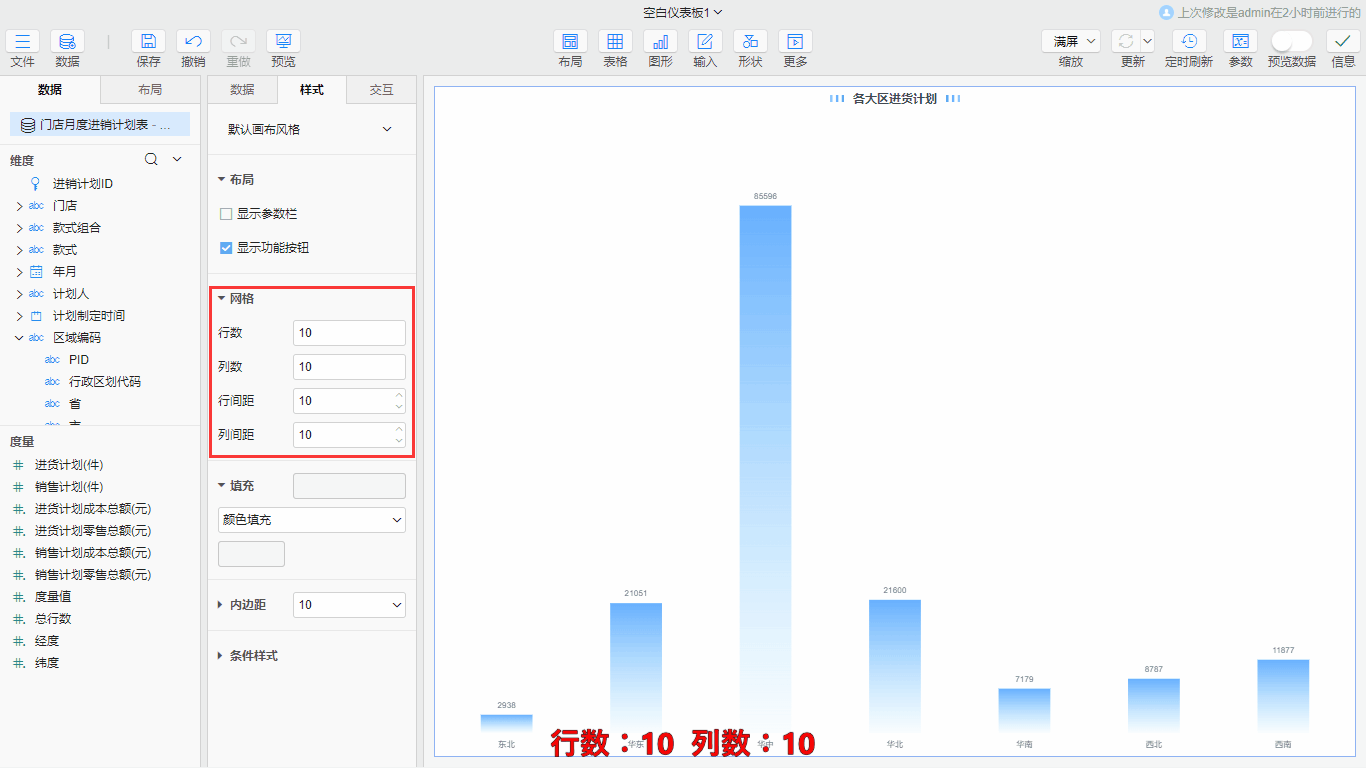Uncheck the show function buttons checkbox
The height and width of the screenshot is (768, 1366).
(x=226, y=248)
